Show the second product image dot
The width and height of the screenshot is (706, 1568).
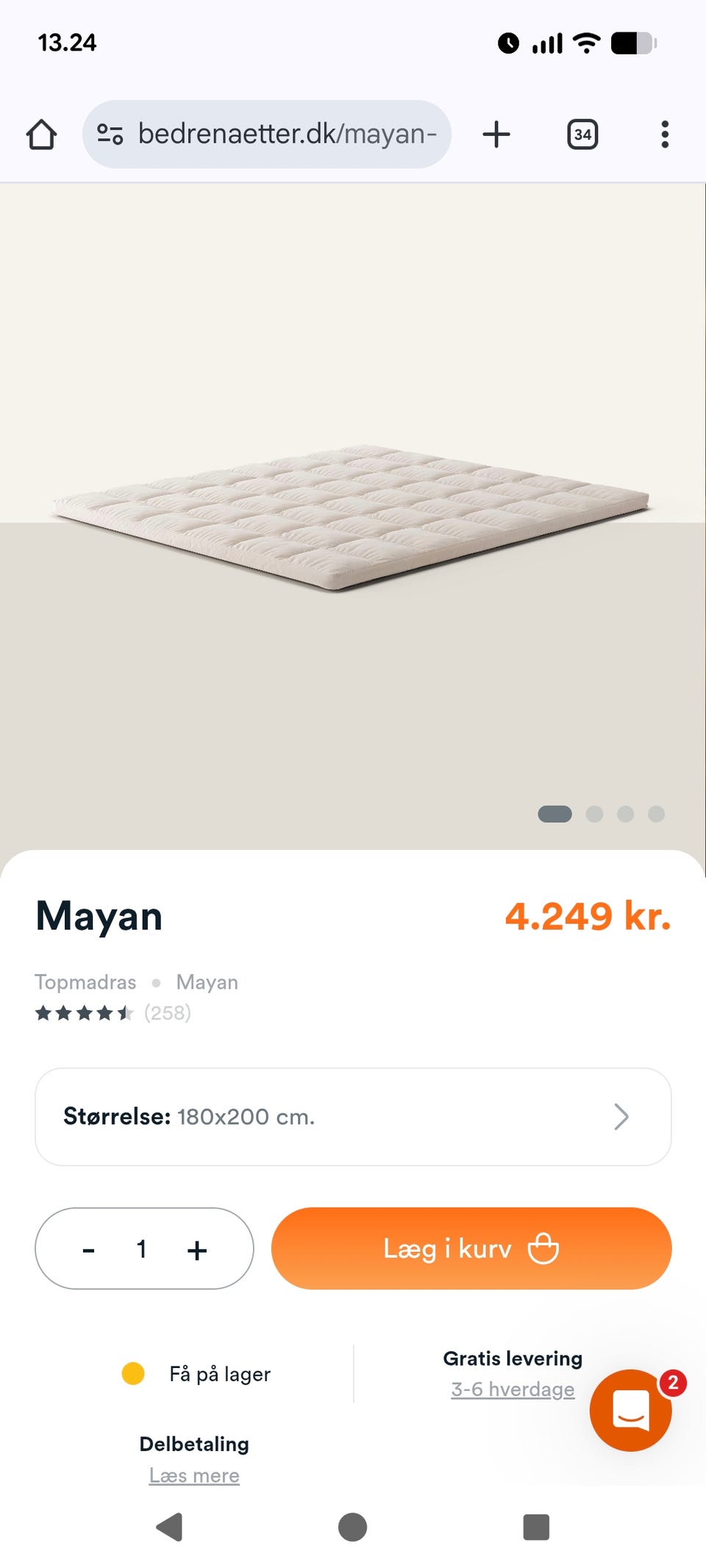point(594,814)
